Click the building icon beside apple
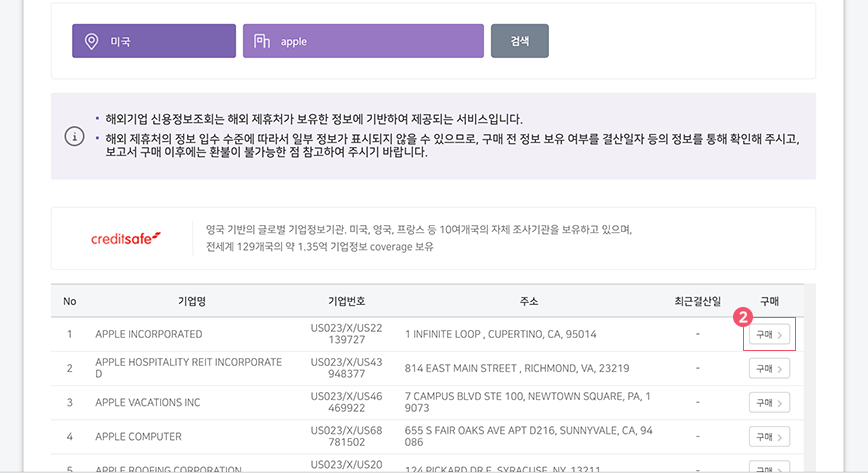The height and width of the screenshot is (473, 868). pyautogui.click(x=262, y=41)
